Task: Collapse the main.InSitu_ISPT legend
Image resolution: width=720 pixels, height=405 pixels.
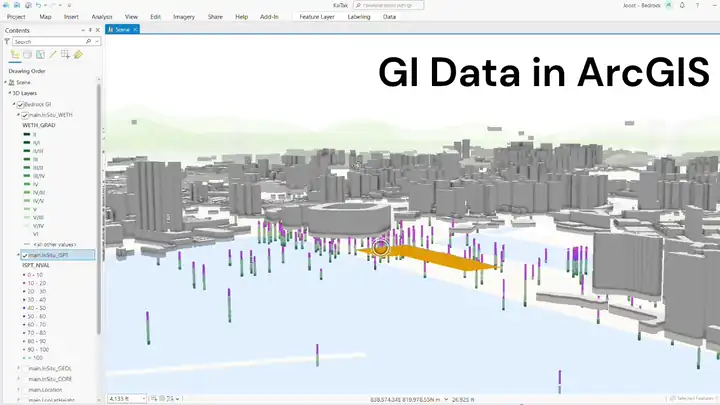Action: click(x=18, y=255)
